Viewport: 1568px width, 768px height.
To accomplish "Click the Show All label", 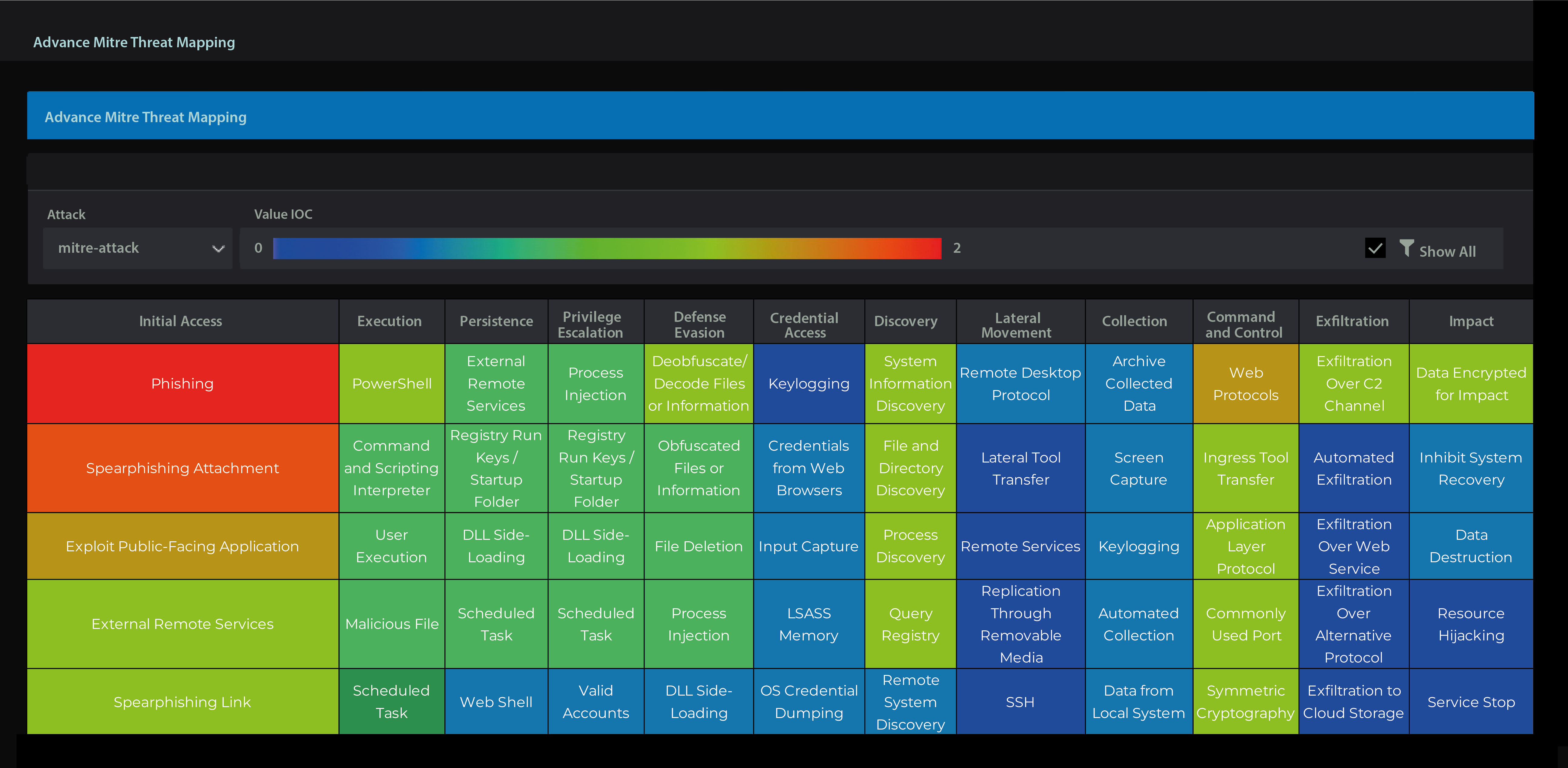I will pyautogui.click(x=1447, y=251).
